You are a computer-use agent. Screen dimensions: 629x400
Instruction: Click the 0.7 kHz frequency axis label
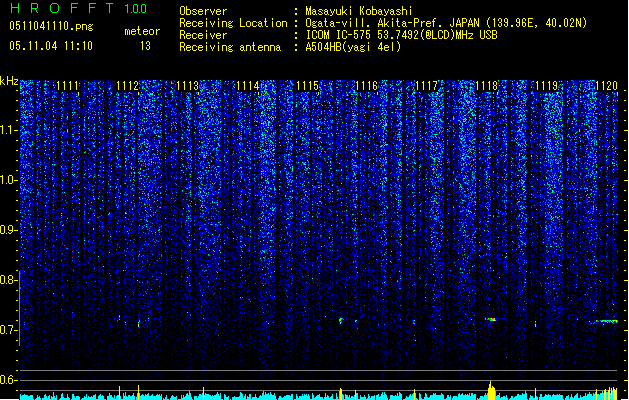point(8,330)
